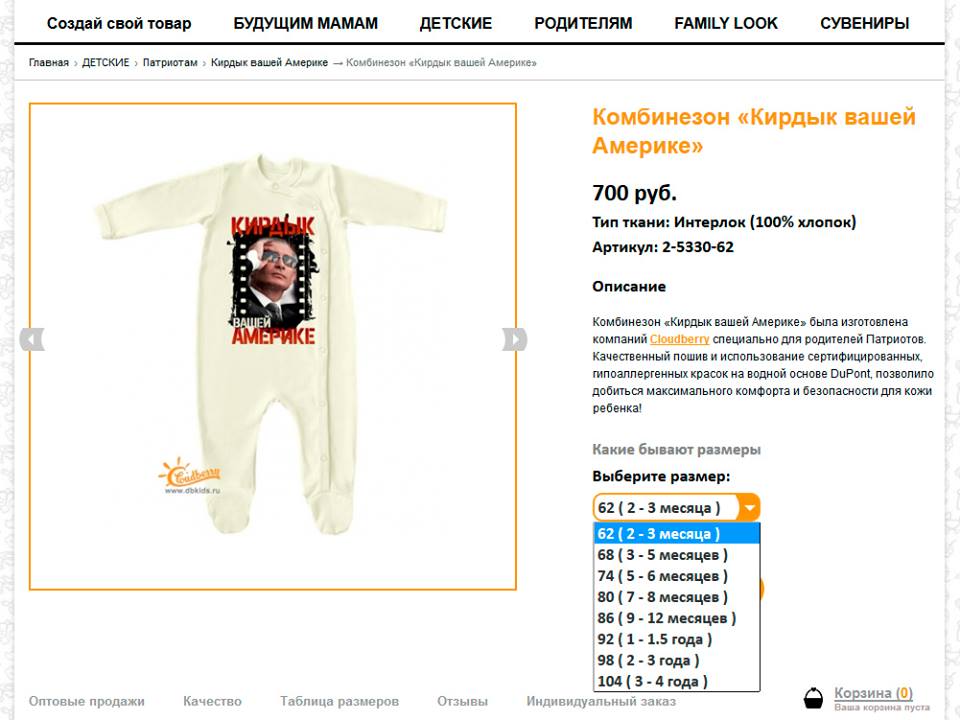Follow the Cloudberry link in description
Screen dimensions: 960x720
(x=679, y=339)
